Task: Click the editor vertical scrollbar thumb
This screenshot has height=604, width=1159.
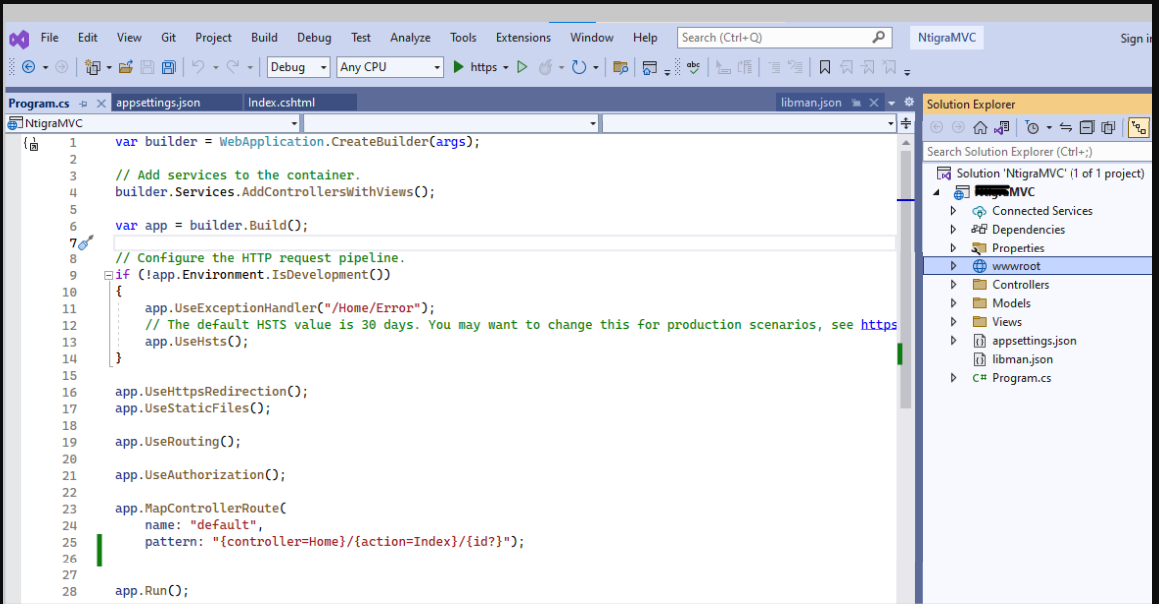Action: tap(905, 279)
